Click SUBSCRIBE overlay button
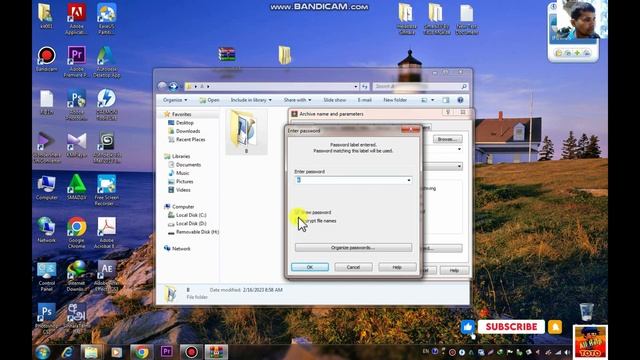Image resolution: width=640 pixels, height=360 pixels. tap(511, 327)
